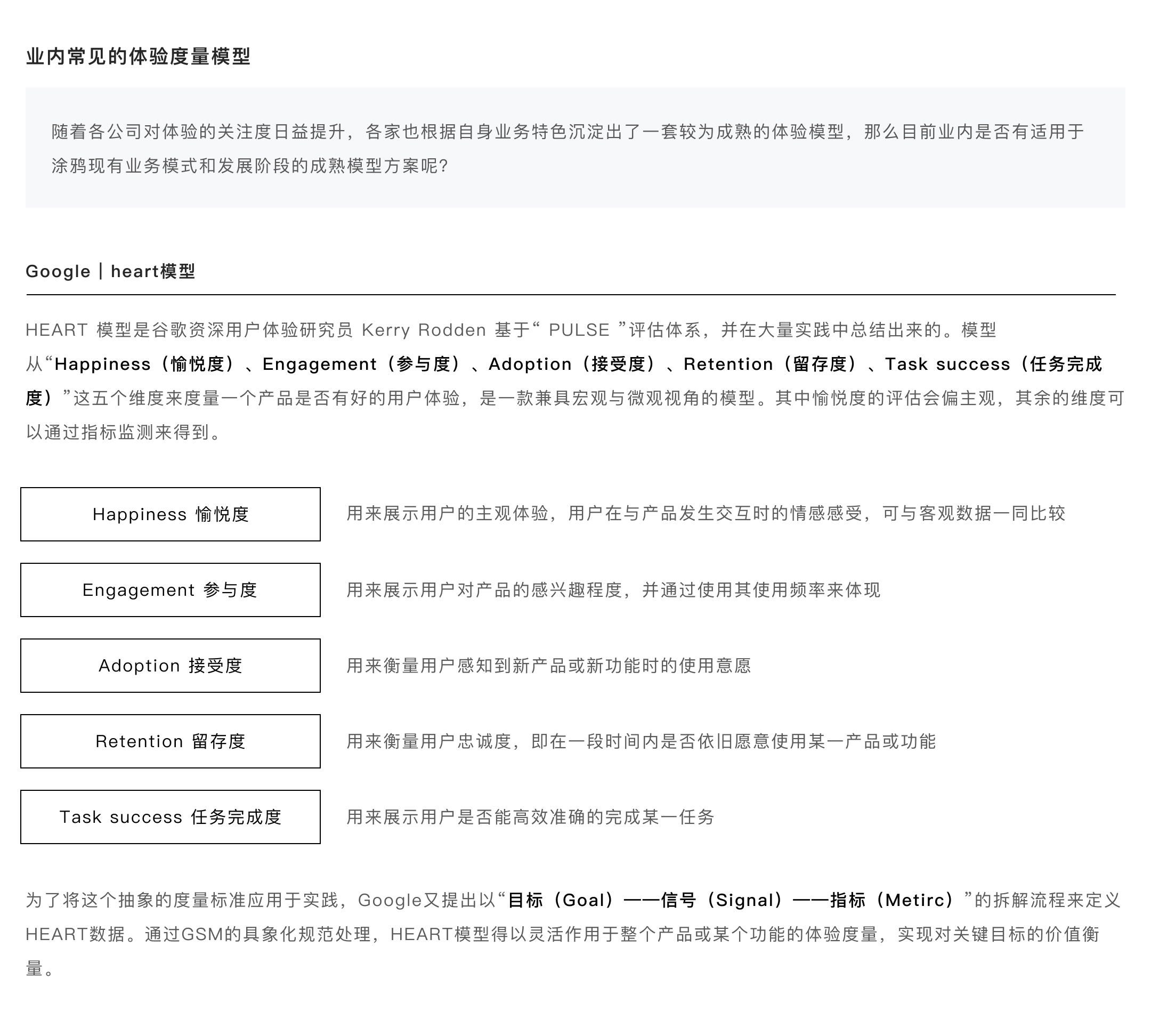Screen dimensions: 1151x1036
Task: Click the Happiness 愉悦度 box
Action: point(170,514)
